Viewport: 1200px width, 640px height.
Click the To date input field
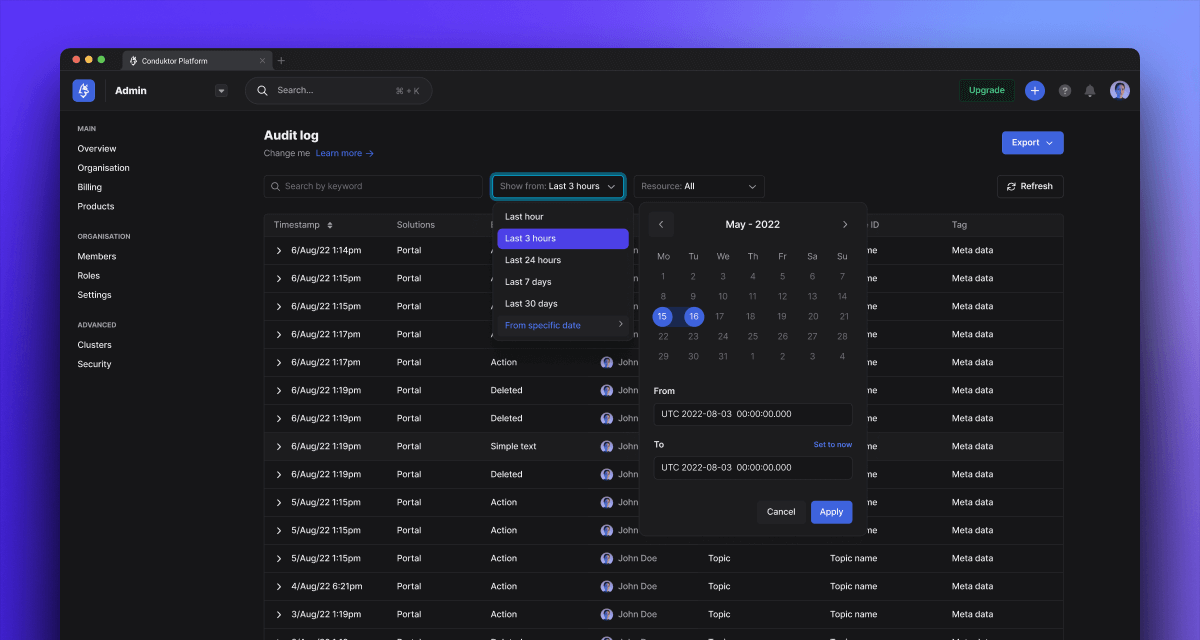[x=753, y=467]
